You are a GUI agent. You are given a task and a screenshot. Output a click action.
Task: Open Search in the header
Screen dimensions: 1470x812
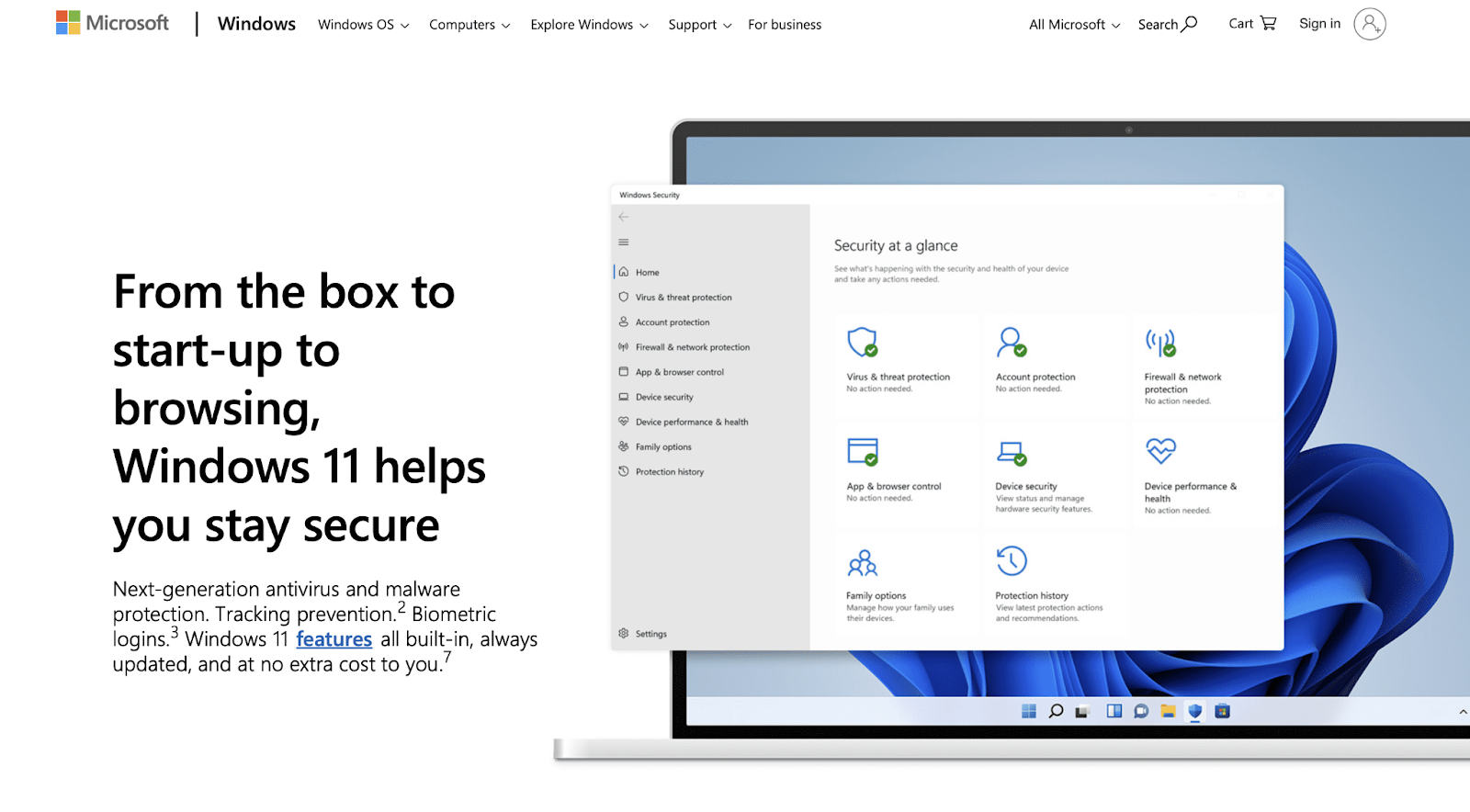coord(1168,24)
